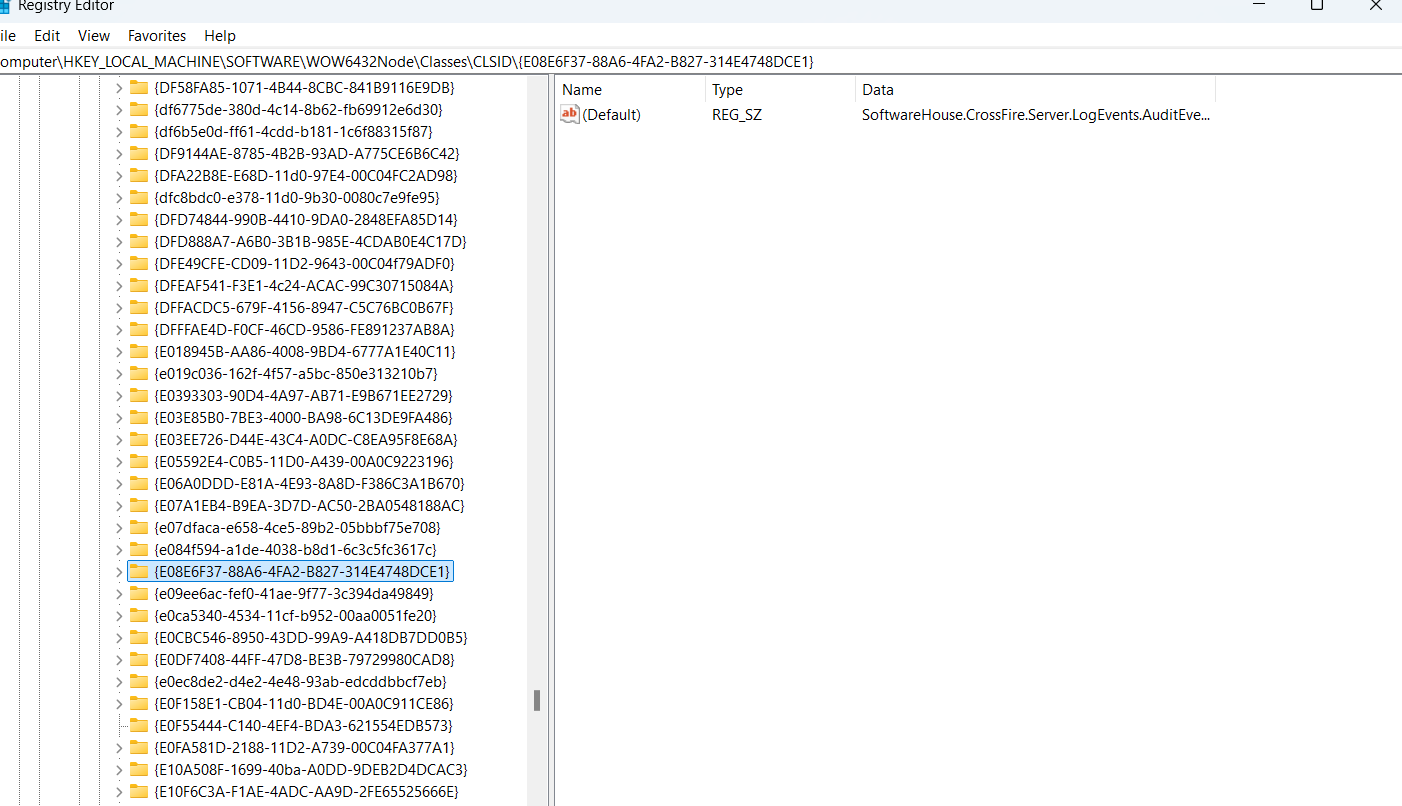Expand the {E07A1EB4-B9EA-3D7D-AC50-2BA0548188AC} key
Screen dimensions: 1402x806
(119, 506)
